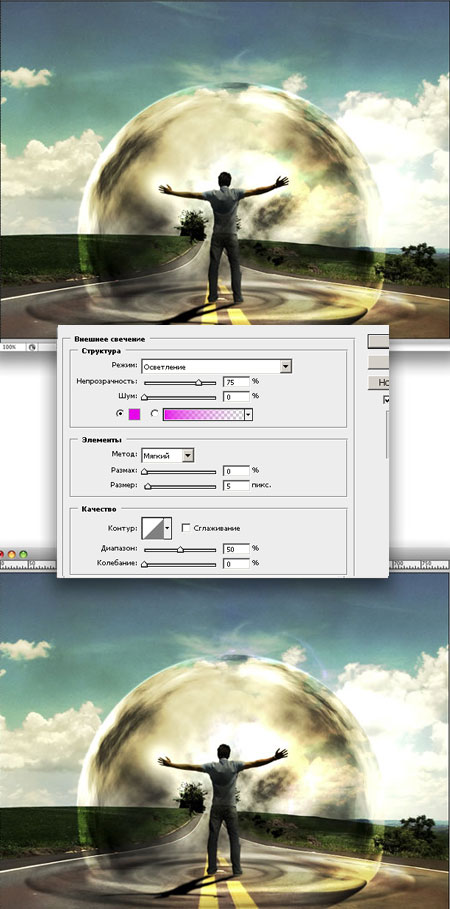This screenshot has width=450, height=909.
Task: Edit the Размах value field
Action: point(236,471)
